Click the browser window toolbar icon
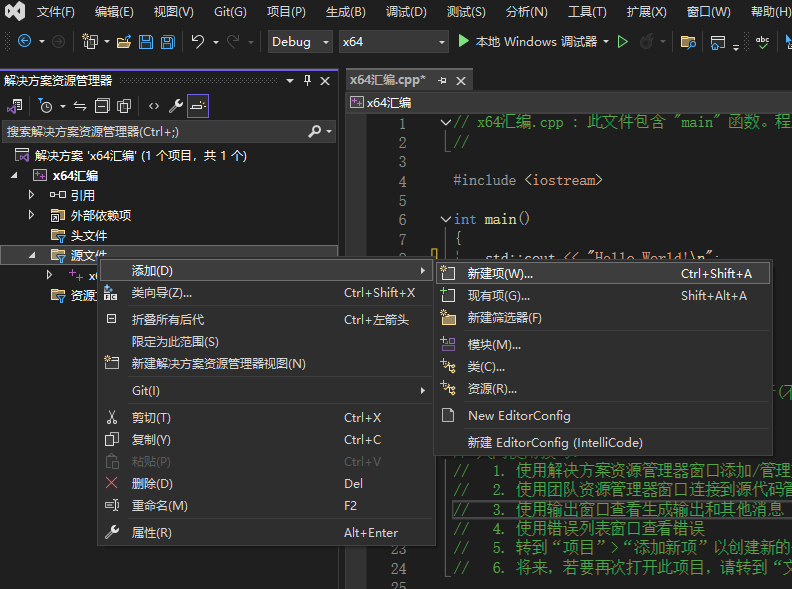 pos(718,42)
